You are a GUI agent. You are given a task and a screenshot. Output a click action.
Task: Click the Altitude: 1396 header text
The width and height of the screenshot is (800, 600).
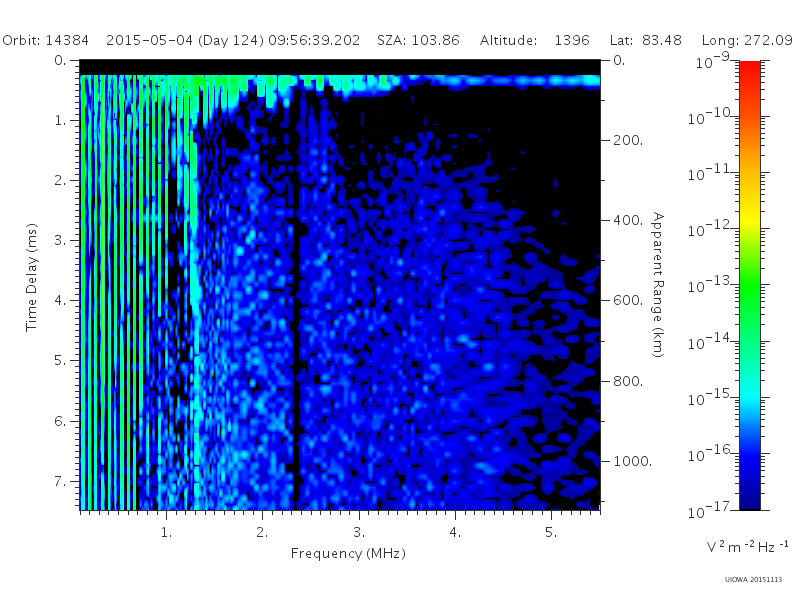click(x=535, y=40)
